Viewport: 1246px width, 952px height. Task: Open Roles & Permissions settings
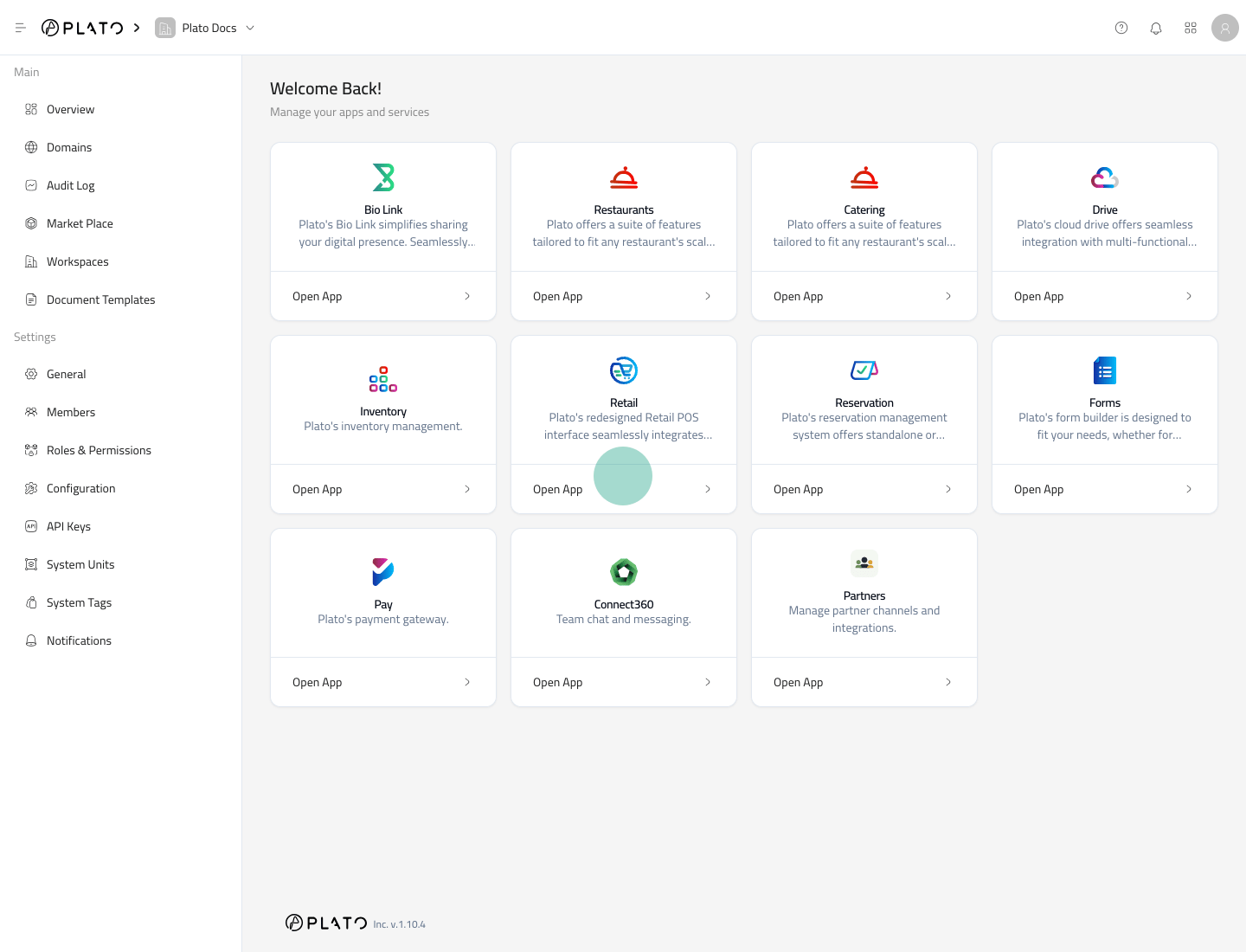click(x=120, y=450)
